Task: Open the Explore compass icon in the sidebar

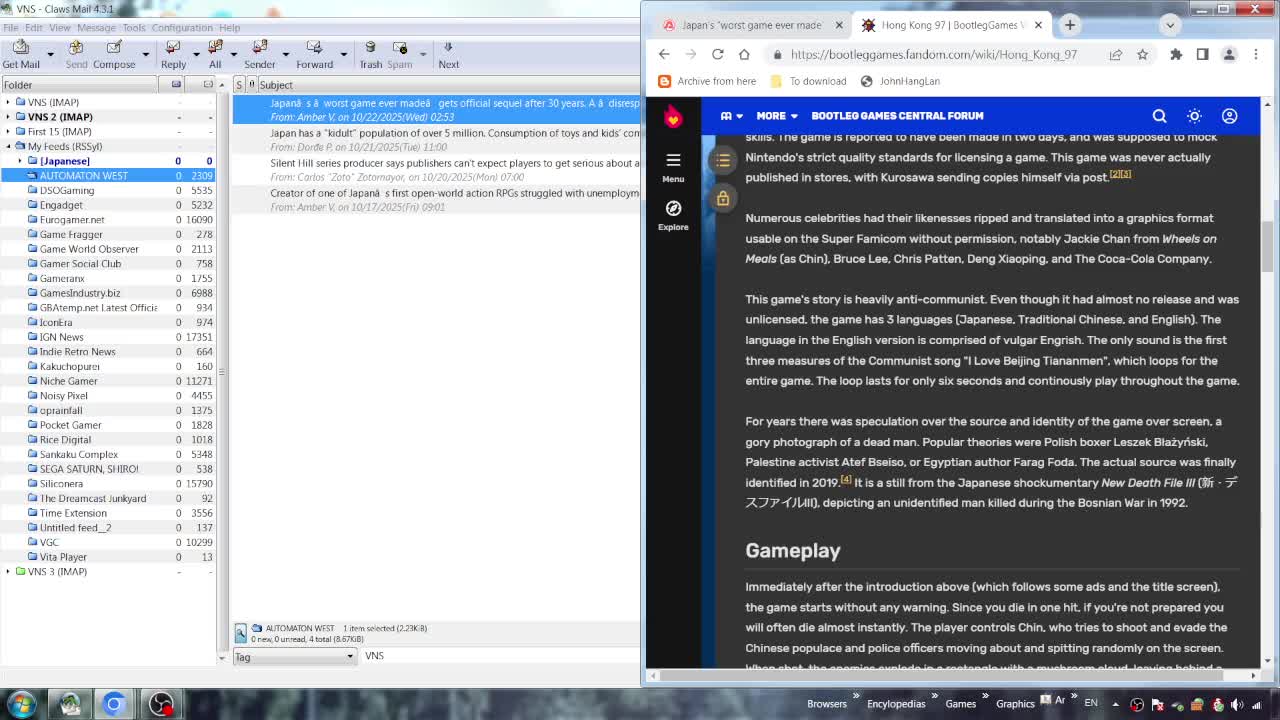Action: coord(673,210)
